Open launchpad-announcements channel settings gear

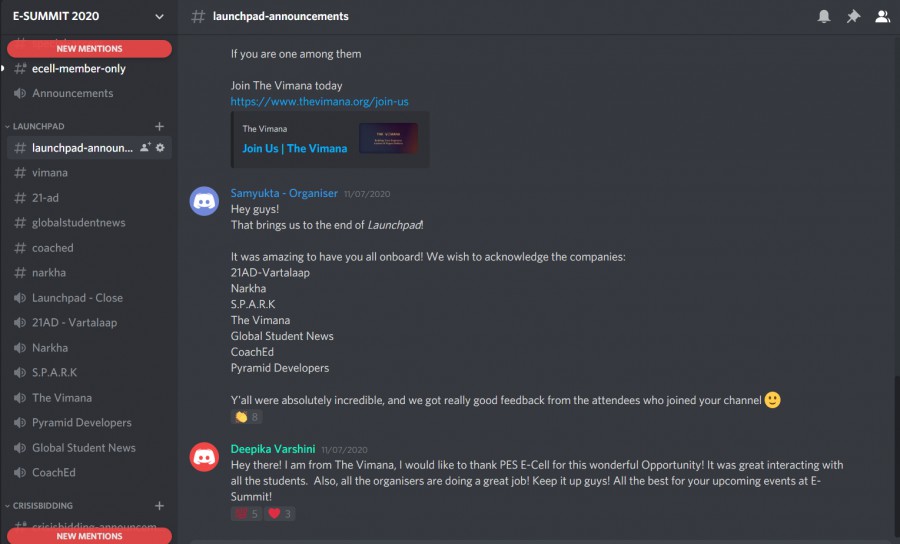[x=160, y=148]
